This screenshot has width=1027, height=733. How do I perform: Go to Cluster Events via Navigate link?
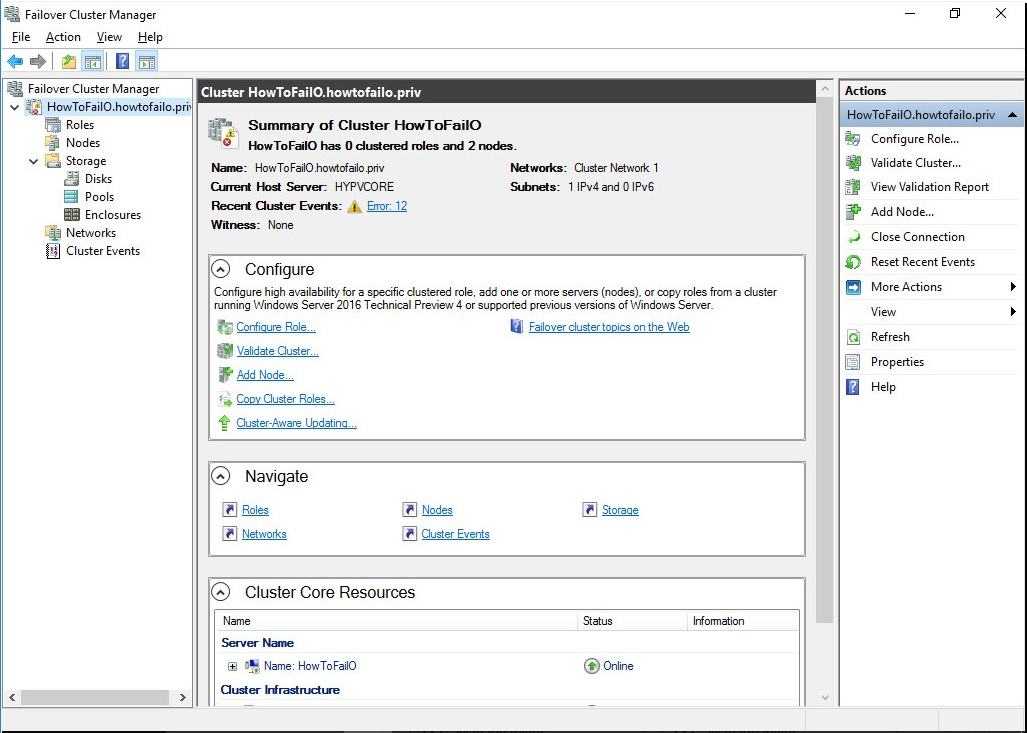point(455,535)
